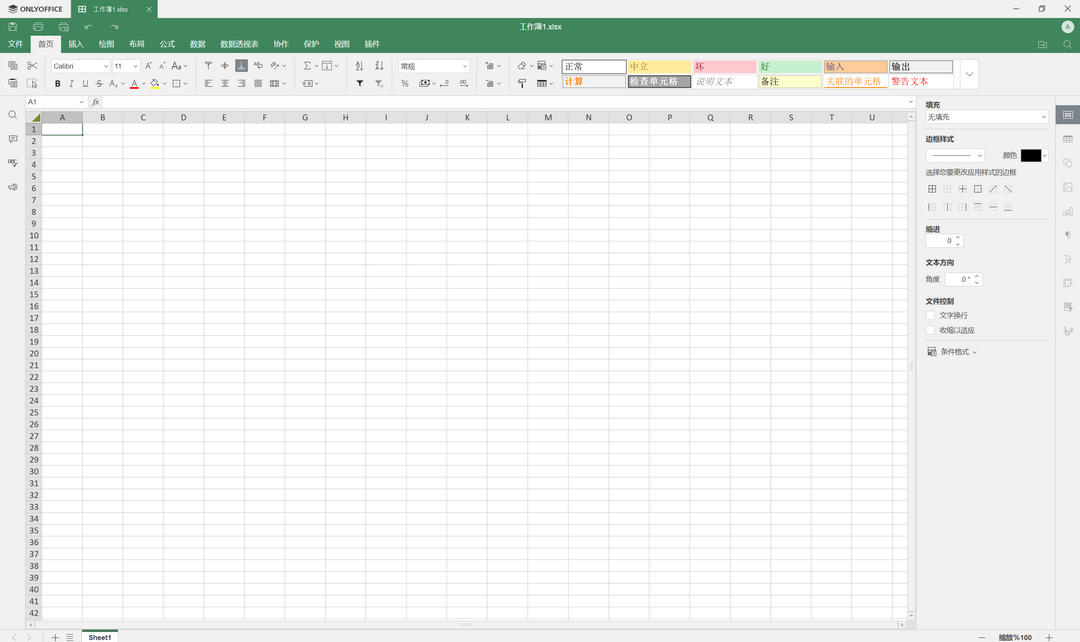Click the italic formatting icon

71,84
